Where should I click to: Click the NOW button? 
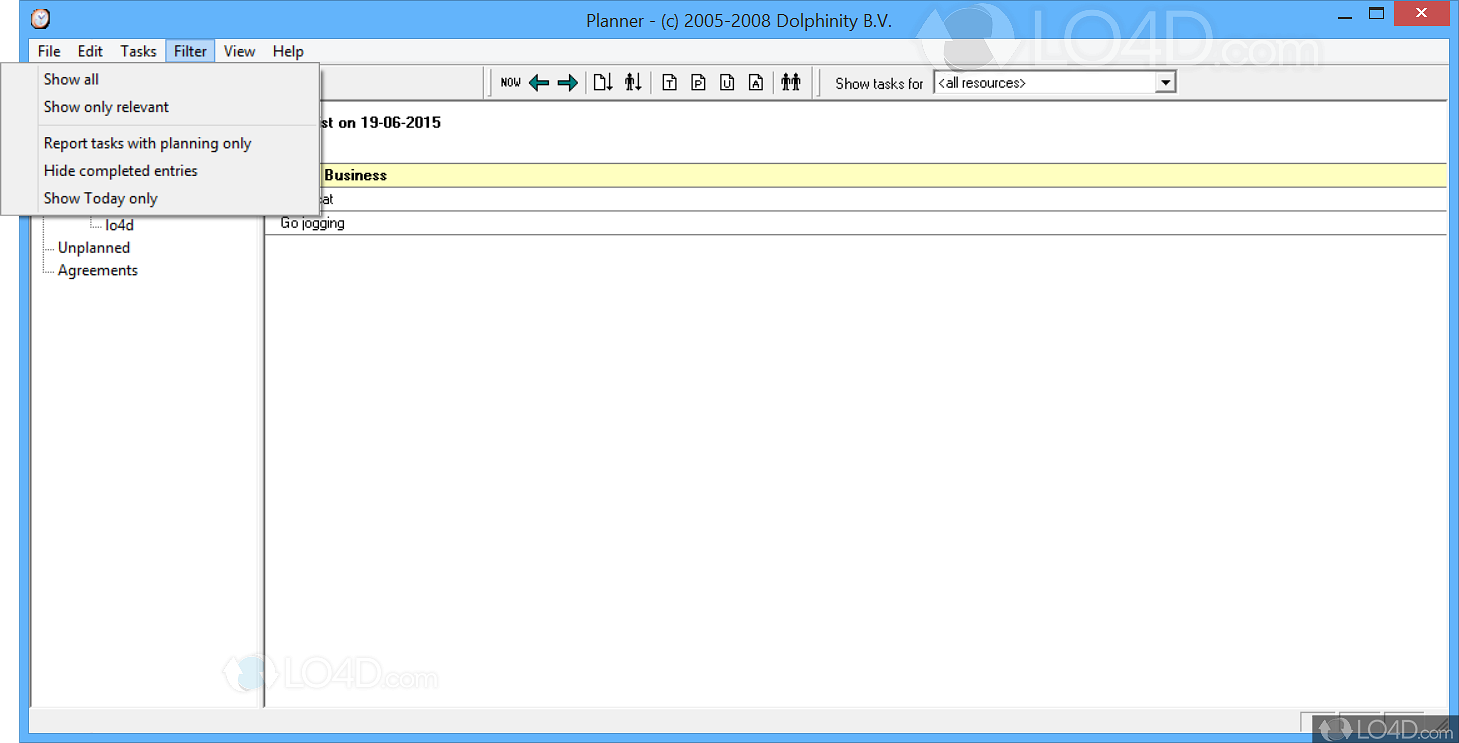(x=511, y=83)
